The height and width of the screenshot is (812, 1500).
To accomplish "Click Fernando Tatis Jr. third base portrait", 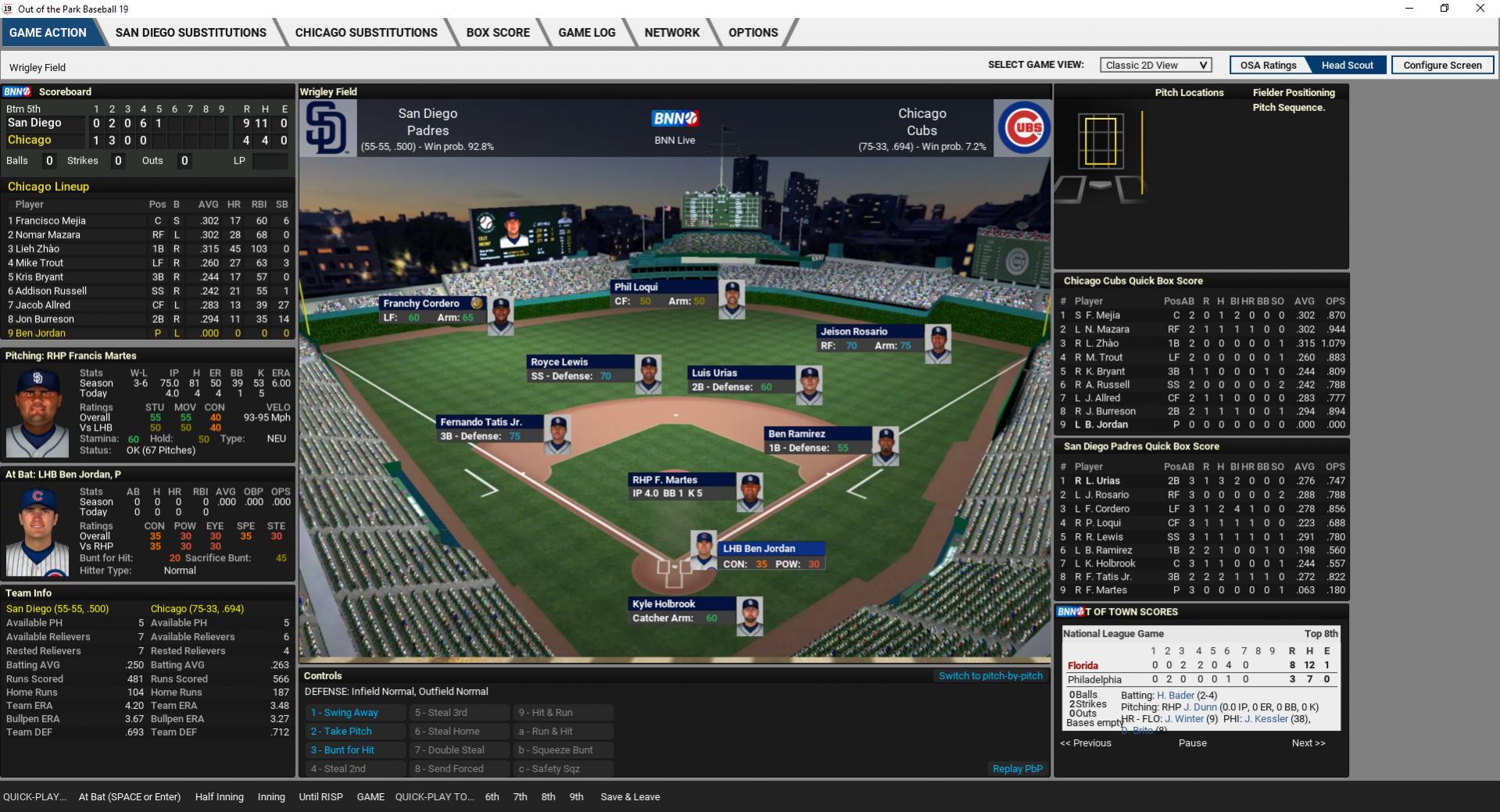I will 557,434.
